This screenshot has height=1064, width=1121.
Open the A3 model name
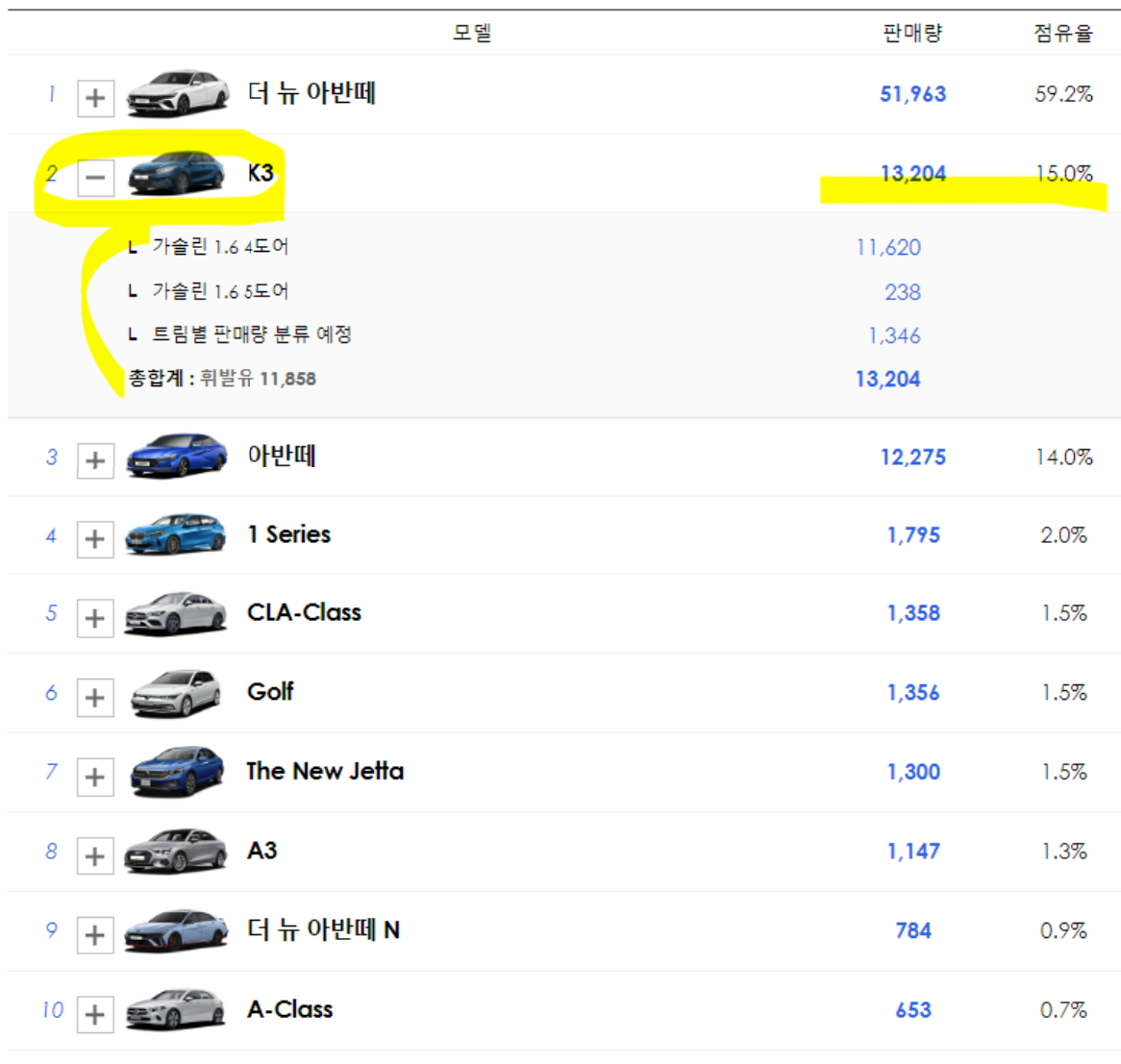click(x=262, y=851)
